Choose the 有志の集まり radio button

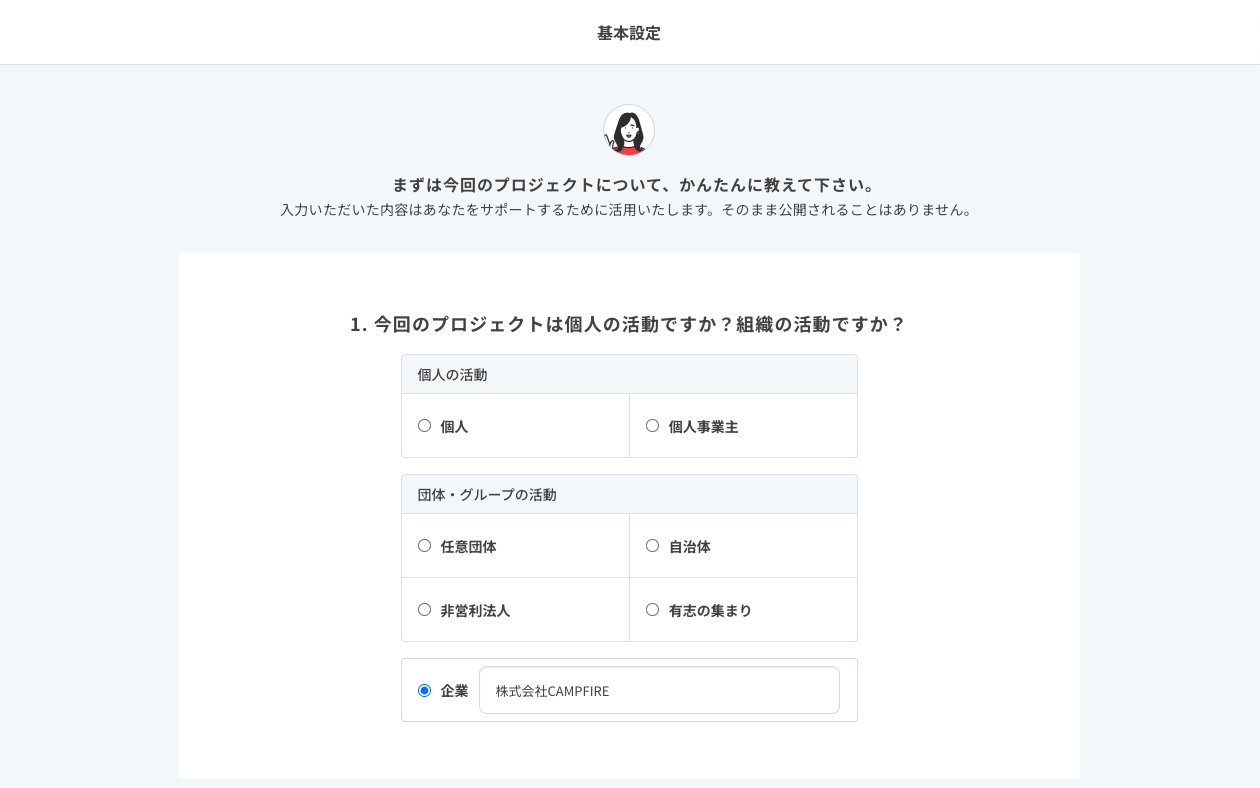(x=653, y=610)
